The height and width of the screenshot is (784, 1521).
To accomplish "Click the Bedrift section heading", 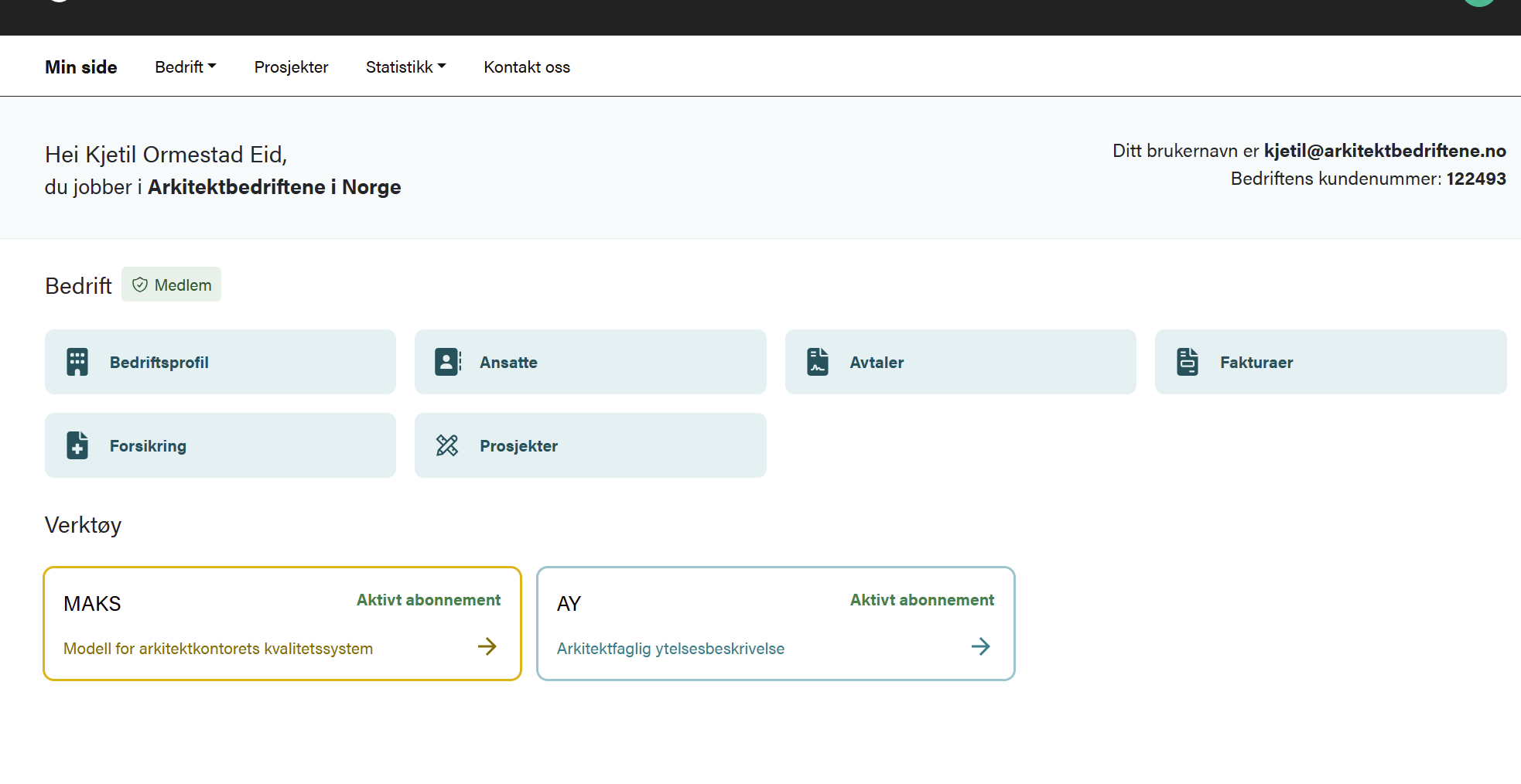I will pyautogui.click(x=78, y=286).
